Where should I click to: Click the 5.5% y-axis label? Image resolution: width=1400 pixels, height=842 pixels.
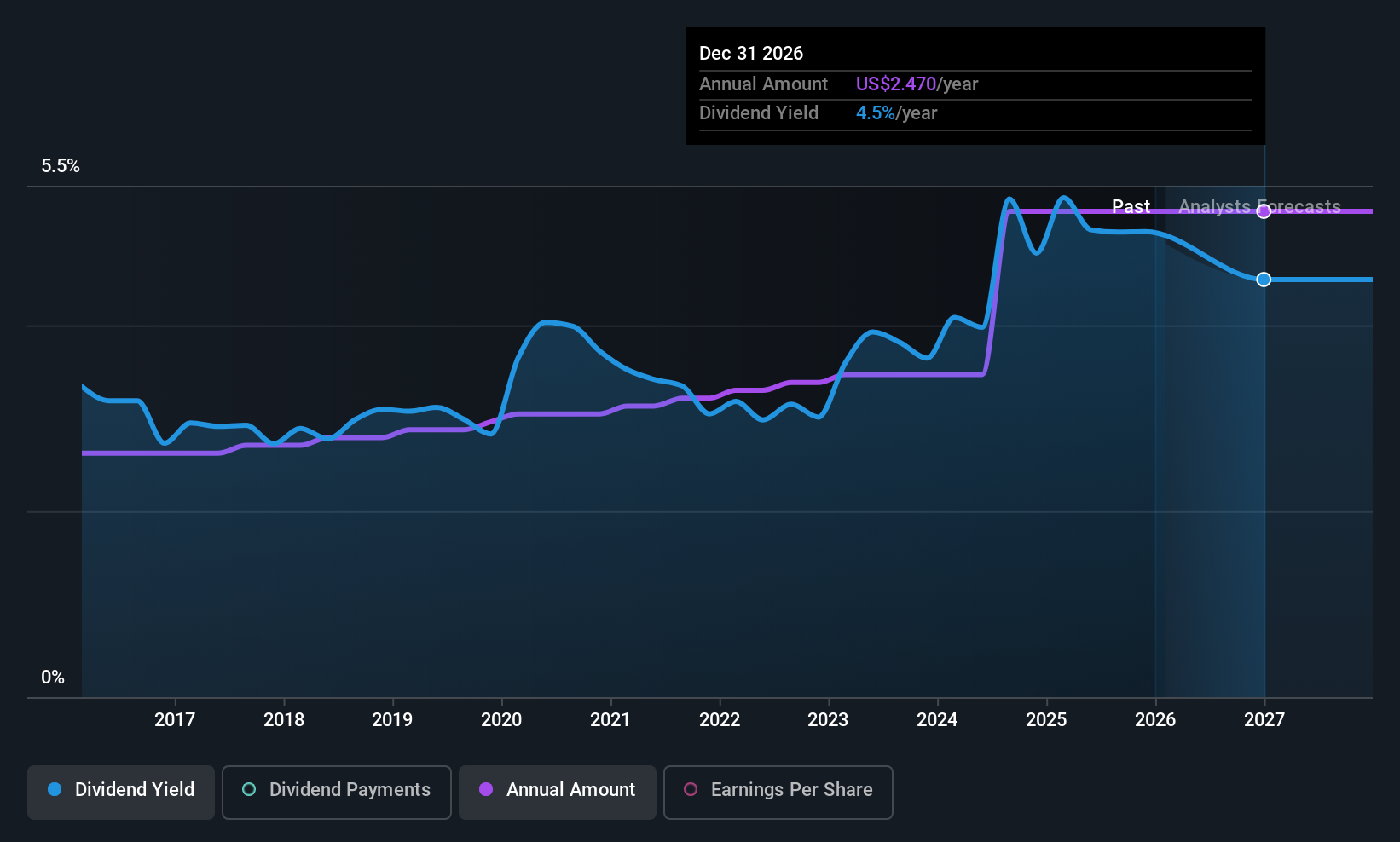[x=61, y=166]
